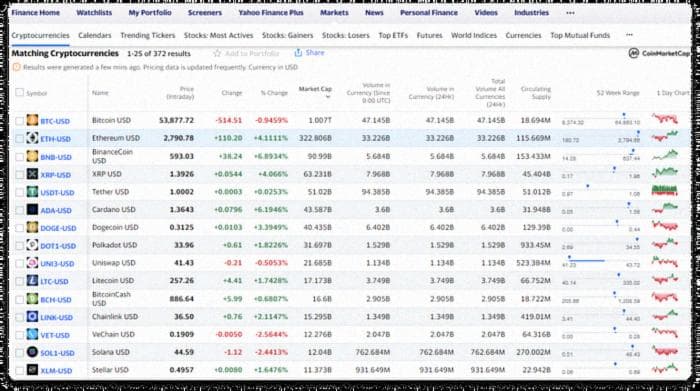Click the Cardano USD name cell

pos(113,209)
